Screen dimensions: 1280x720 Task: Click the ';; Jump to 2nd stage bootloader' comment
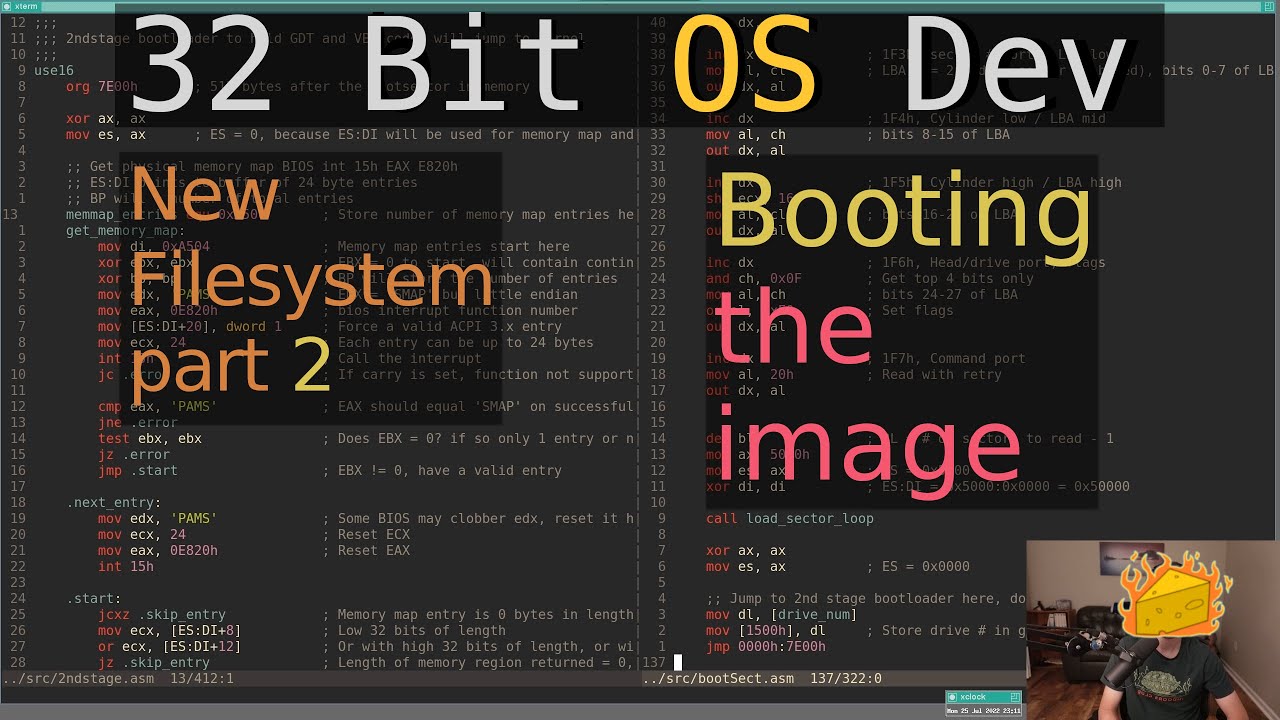tap(866, 598)
